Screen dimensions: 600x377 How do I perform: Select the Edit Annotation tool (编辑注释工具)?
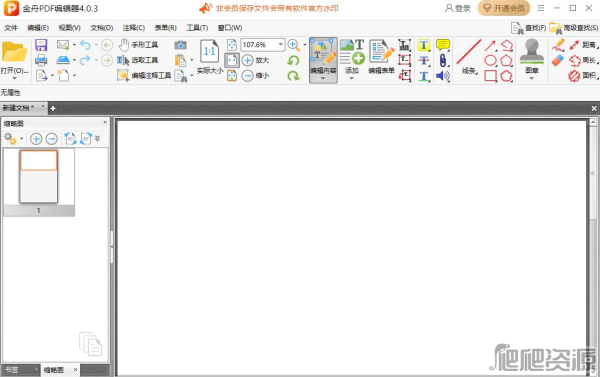tap(144, 75)
